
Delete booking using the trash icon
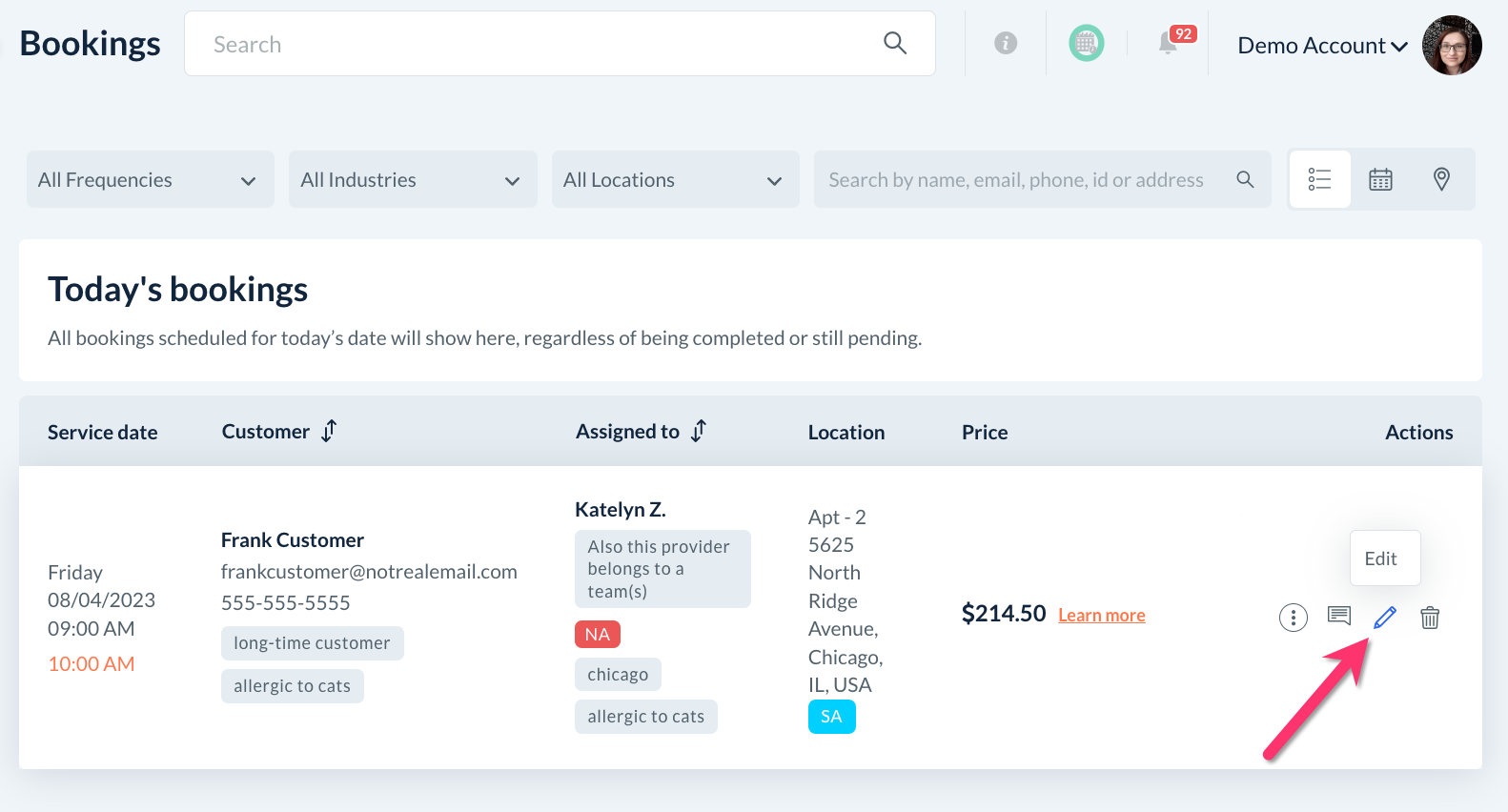tap(1430, 618)
